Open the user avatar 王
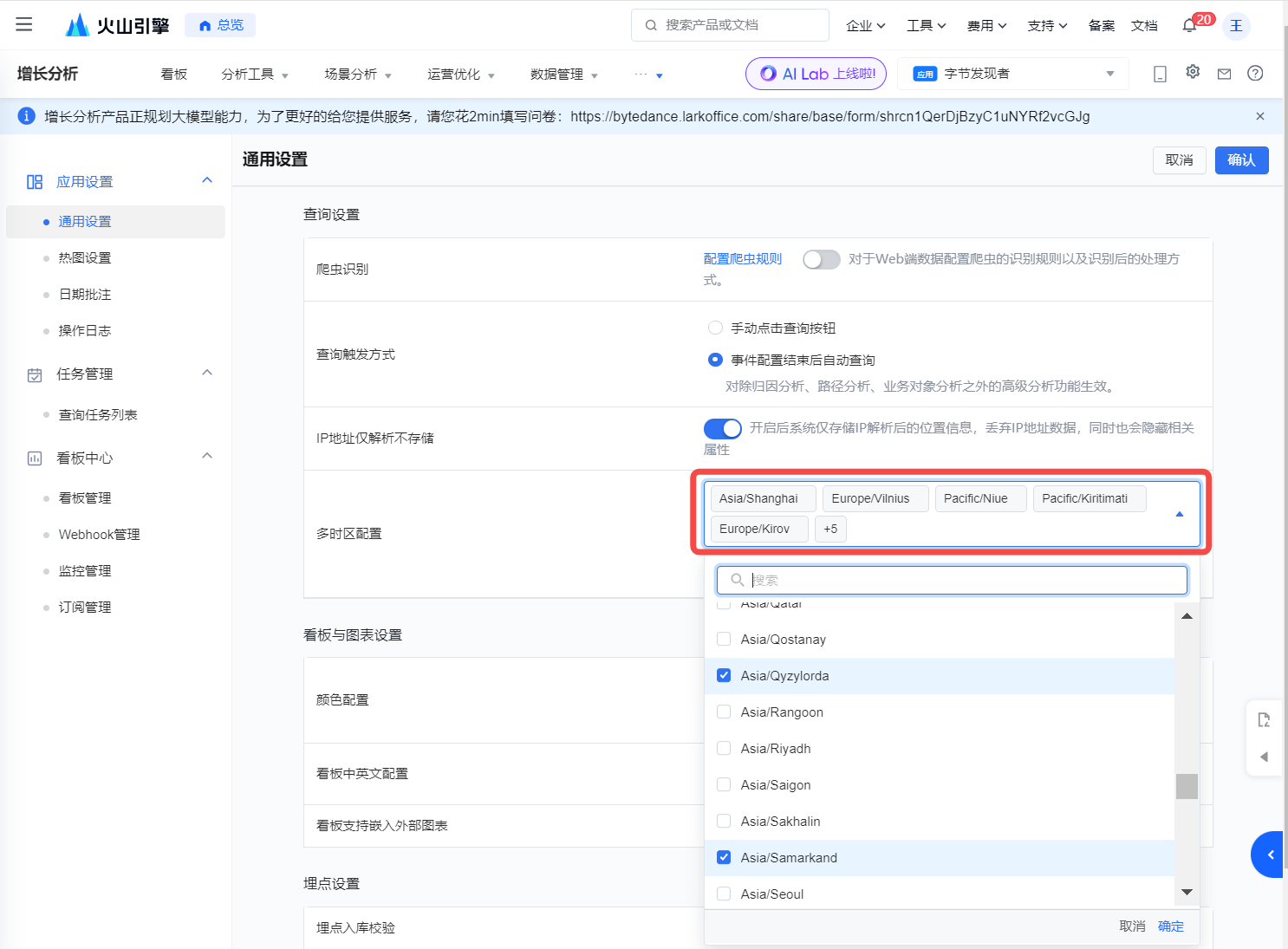The height and width of the screenshot is (949, 1288). click(x=1236, y=26)
